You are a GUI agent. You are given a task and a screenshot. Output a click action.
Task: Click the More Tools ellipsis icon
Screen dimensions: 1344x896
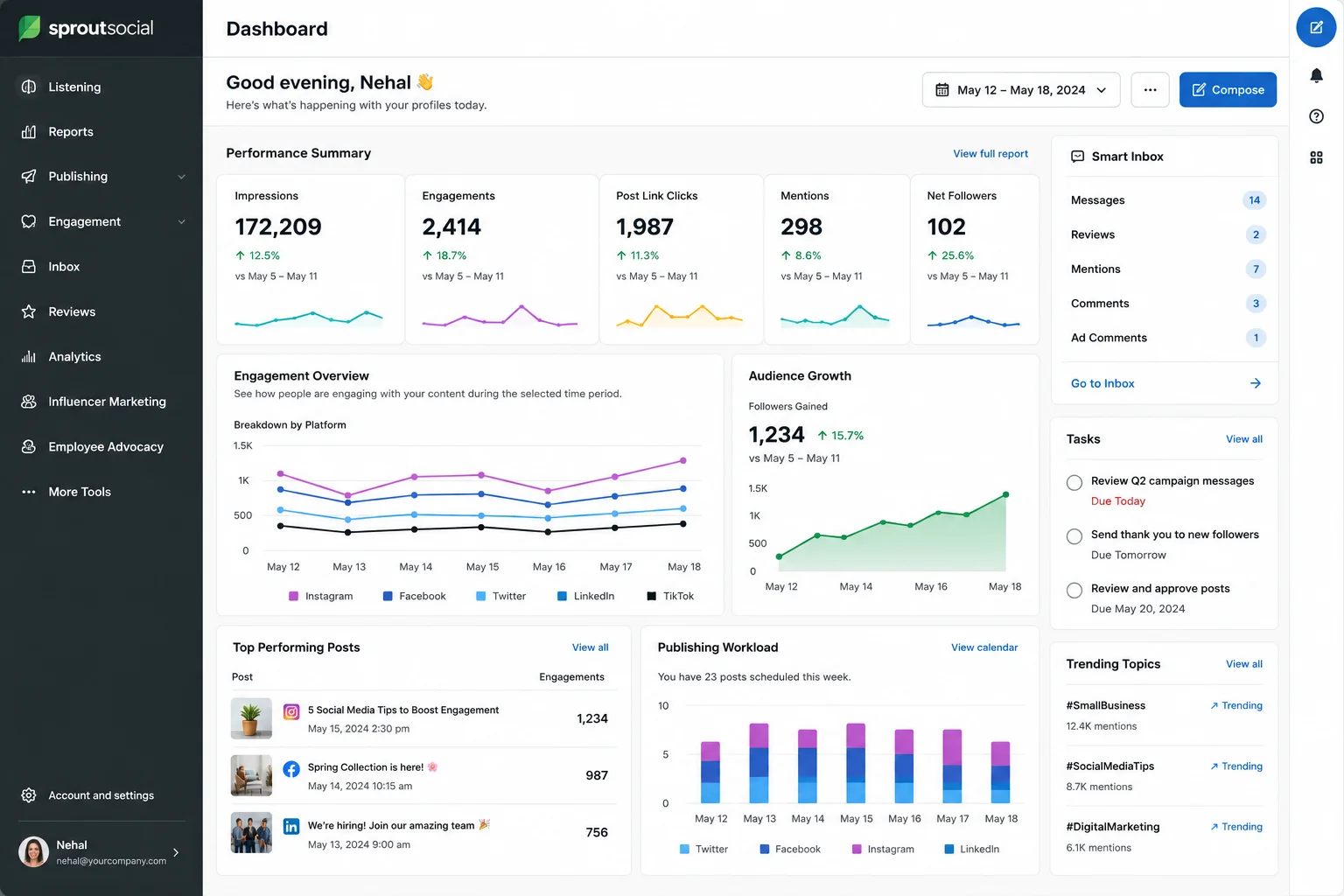[29, 492]
